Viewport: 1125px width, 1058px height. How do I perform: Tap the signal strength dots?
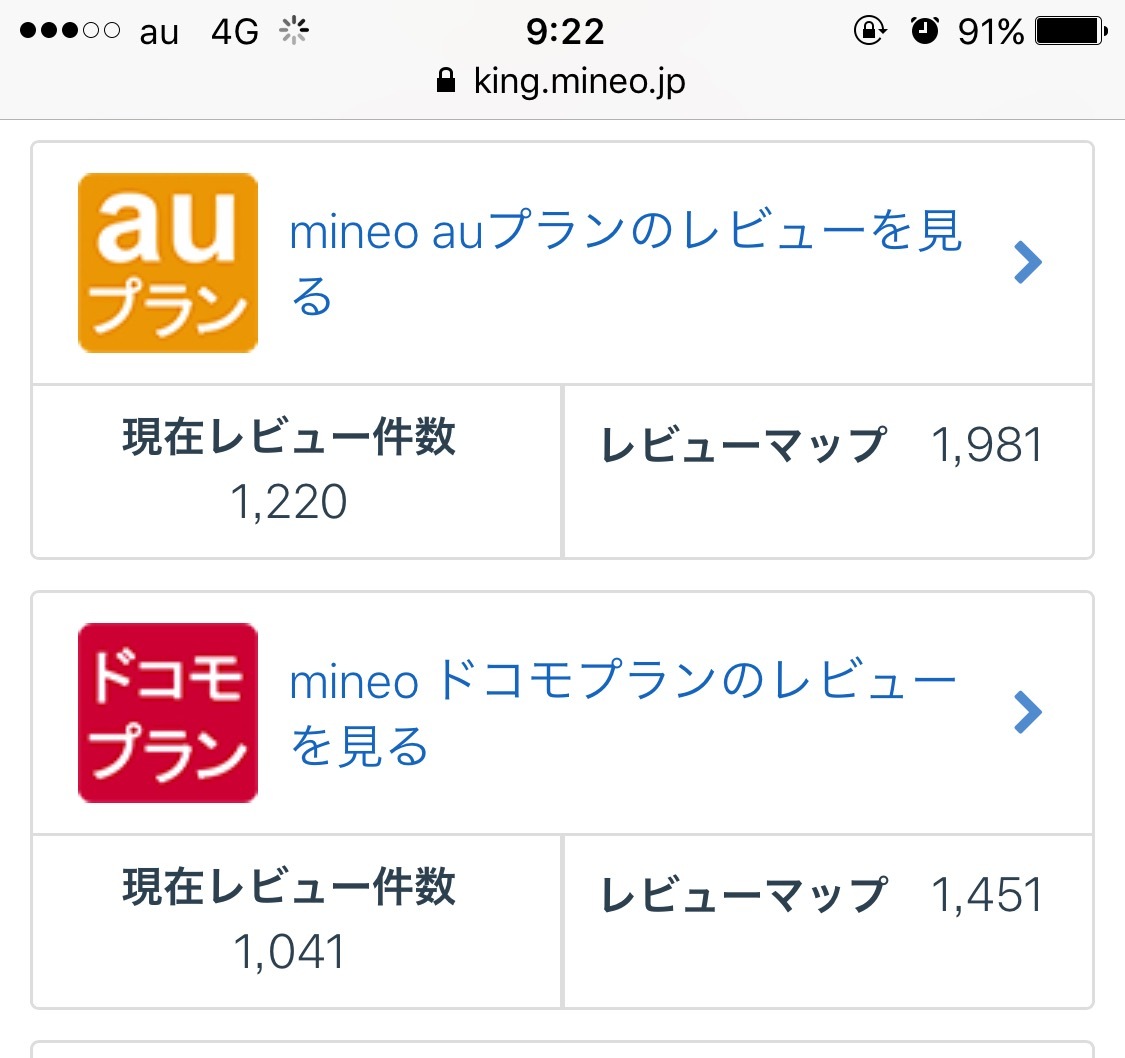70,32
